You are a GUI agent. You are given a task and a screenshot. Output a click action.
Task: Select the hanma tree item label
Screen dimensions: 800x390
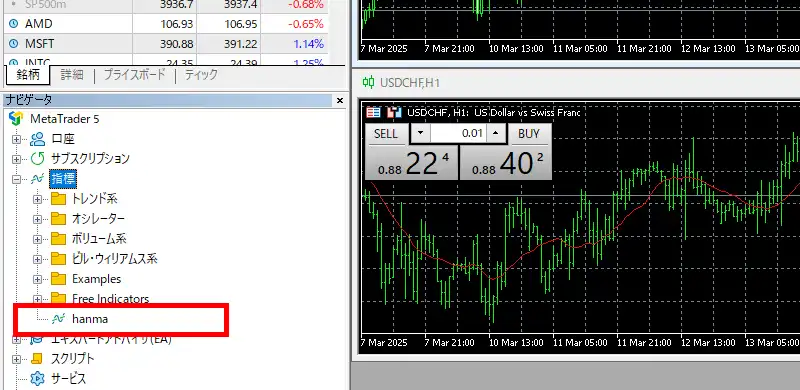point(90,319)
